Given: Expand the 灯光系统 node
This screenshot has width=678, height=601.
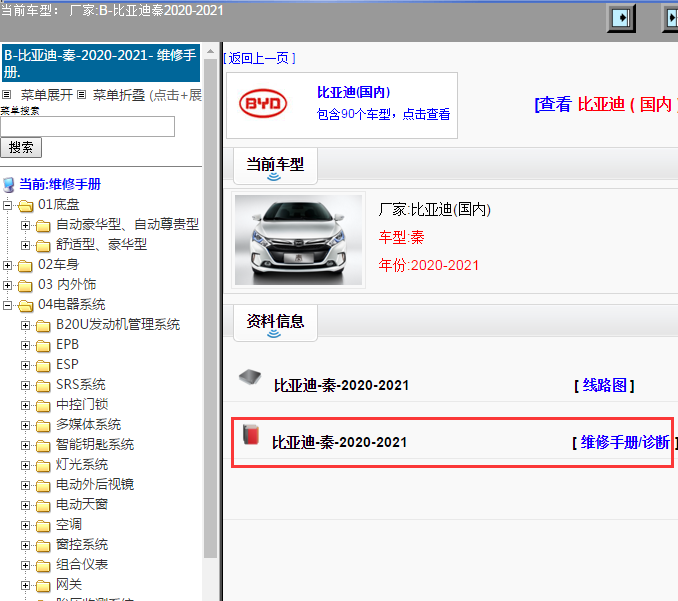Looking at the screenshot, I should pos(26,466).
